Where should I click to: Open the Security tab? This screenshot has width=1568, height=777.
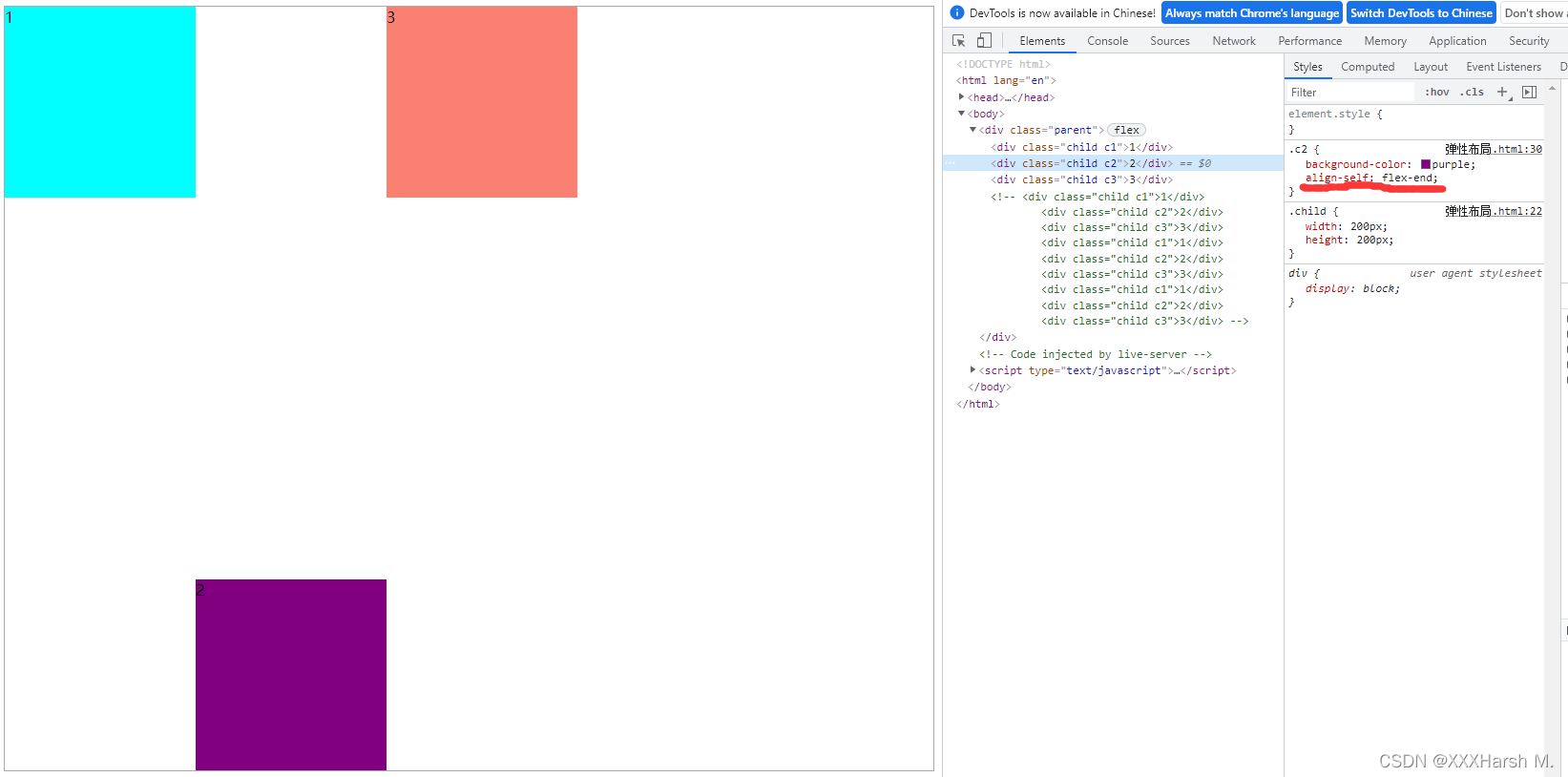click(x=1529, y=41)
